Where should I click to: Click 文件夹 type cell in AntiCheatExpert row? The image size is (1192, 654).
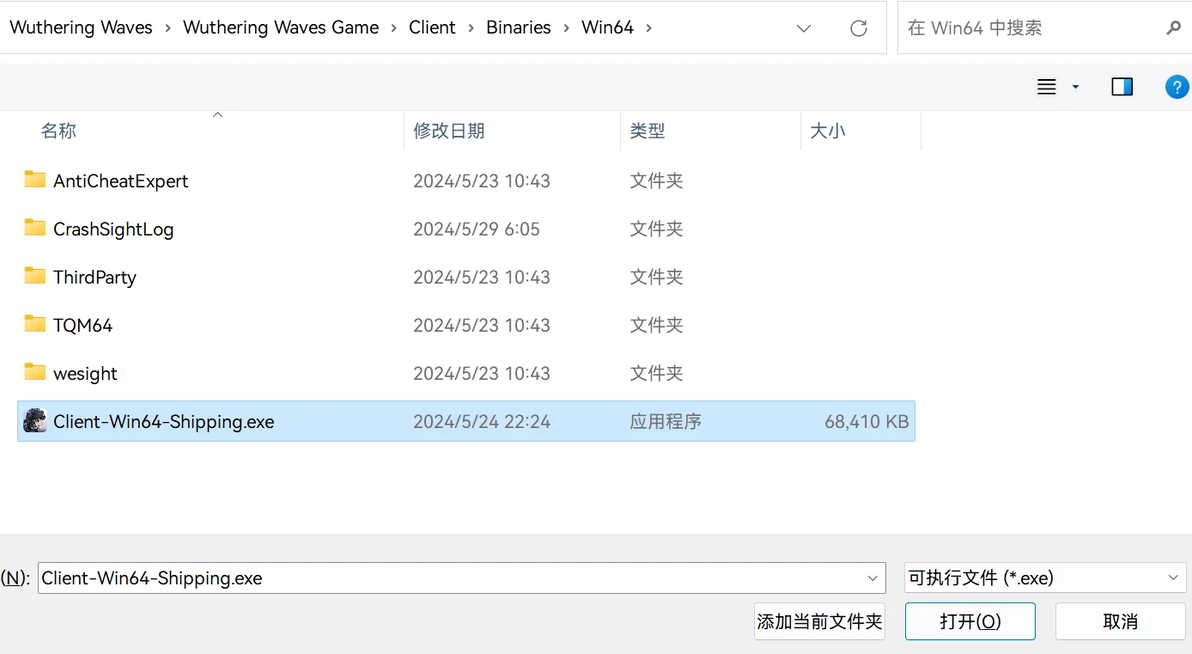(x=656, y=181)
